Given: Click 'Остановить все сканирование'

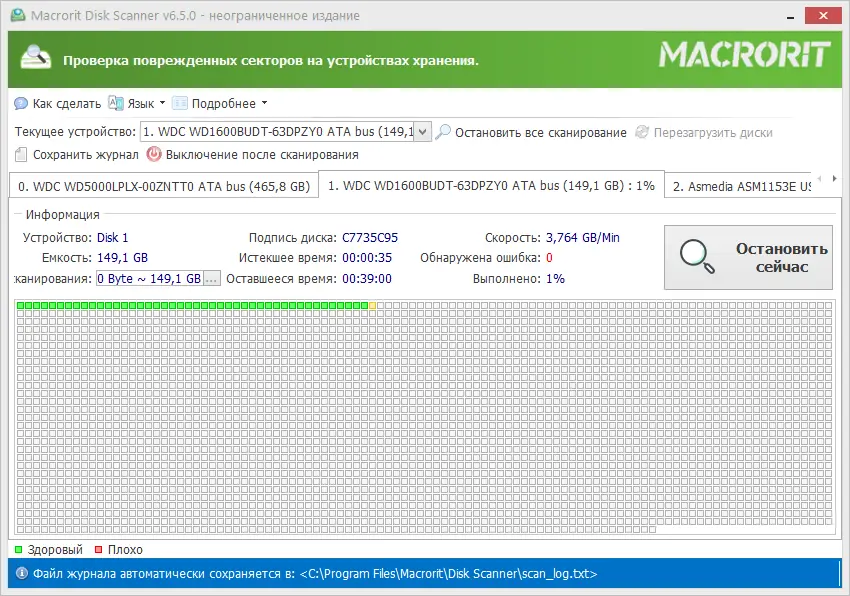Looking at the screenshot, I should [531, 132].
